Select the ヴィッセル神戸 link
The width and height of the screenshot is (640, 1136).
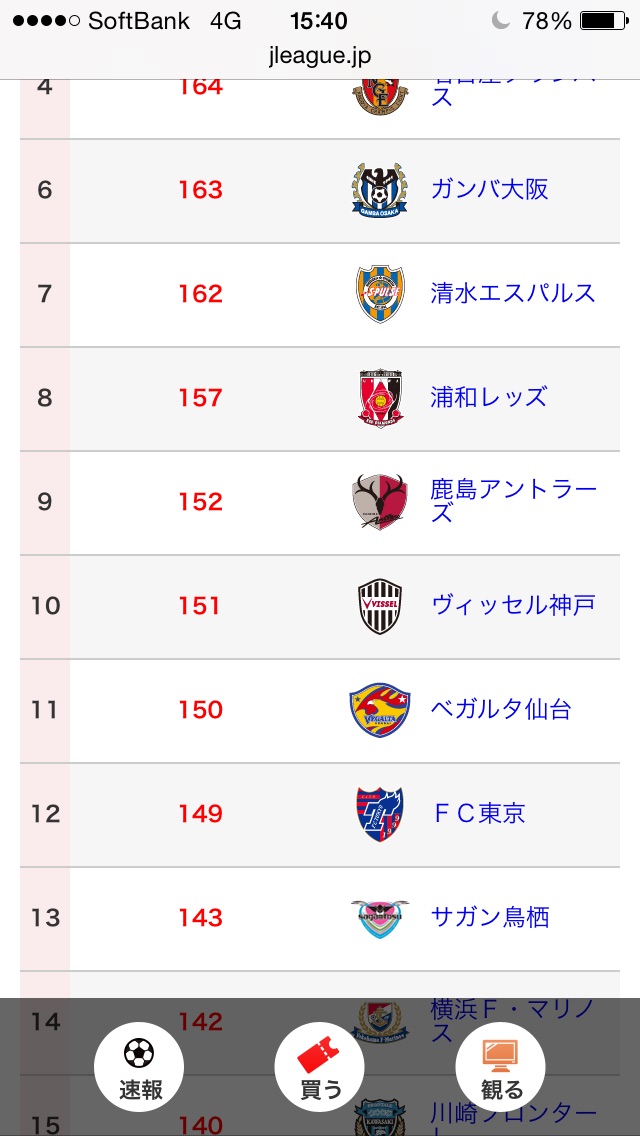tap(513, 605)
